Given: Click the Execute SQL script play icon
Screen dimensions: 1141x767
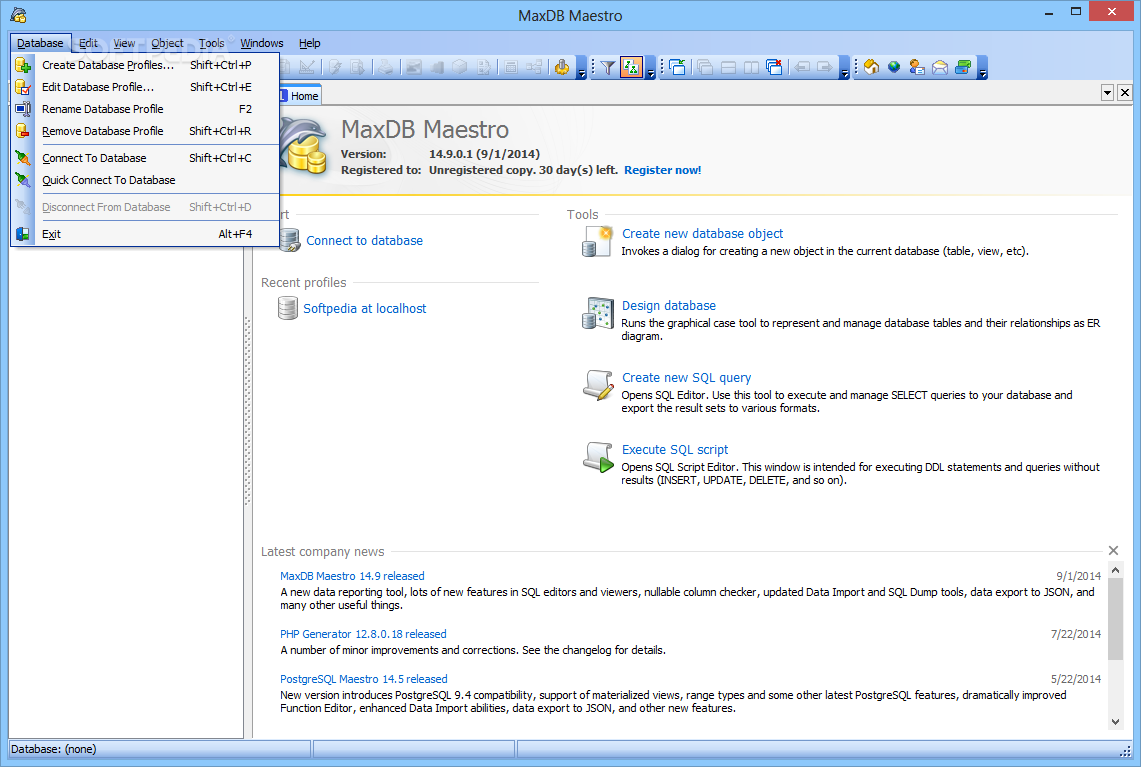Looking at the screenshot, I should pyautogui.click(x=598, y=457).
